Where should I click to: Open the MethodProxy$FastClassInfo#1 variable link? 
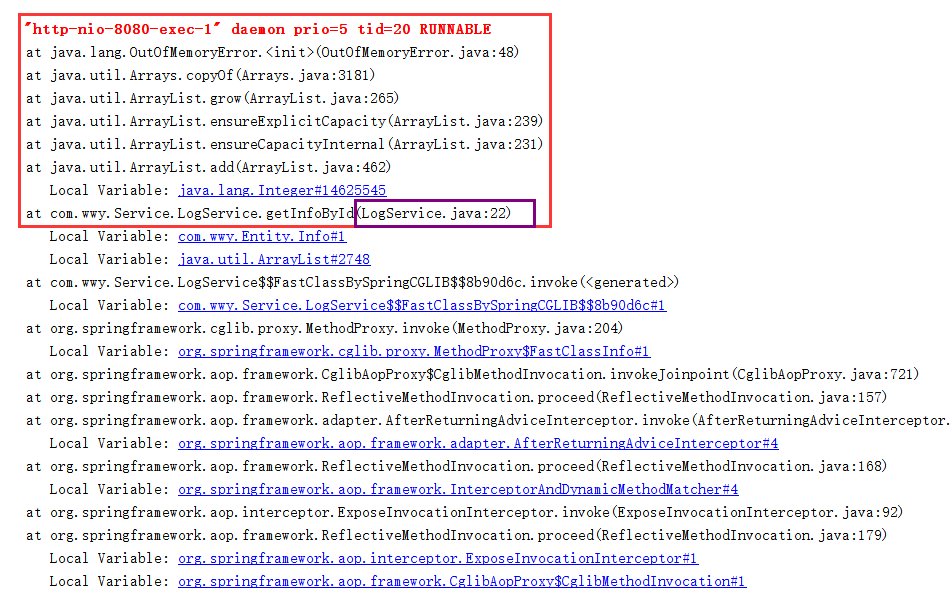[413, 351]
